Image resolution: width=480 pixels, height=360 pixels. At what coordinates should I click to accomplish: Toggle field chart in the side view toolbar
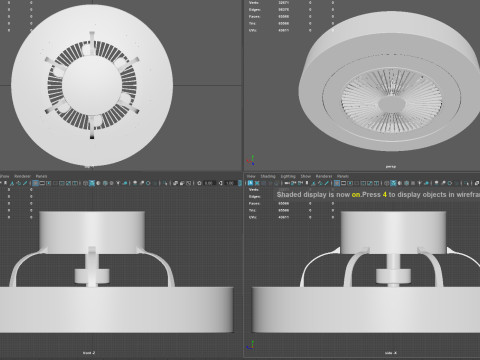(363, 183)
